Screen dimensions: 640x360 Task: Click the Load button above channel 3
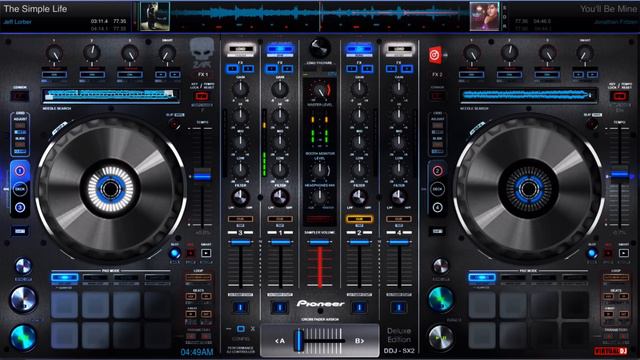click(240, 49)
